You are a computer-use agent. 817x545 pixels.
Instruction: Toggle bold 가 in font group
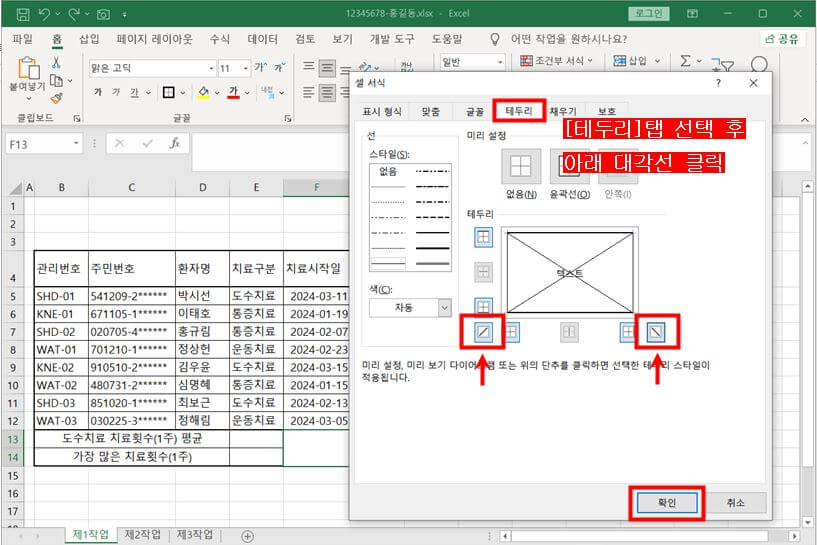point(97,93)
